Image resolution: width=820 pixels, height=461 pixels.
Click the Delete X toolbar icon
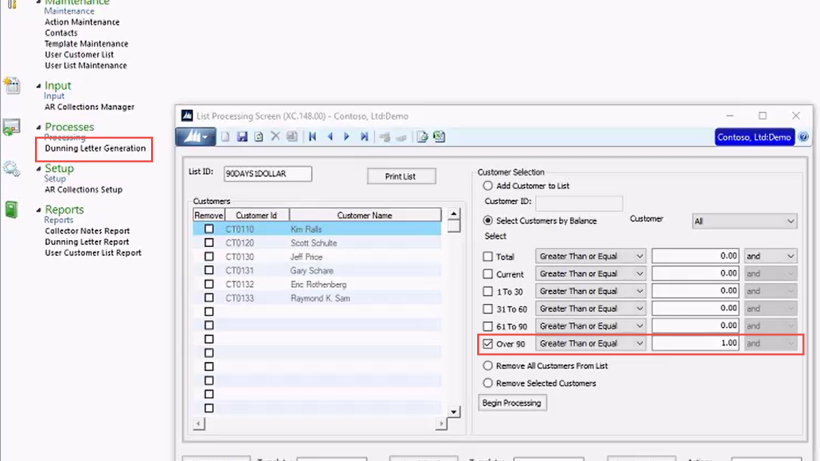[276, 136]
